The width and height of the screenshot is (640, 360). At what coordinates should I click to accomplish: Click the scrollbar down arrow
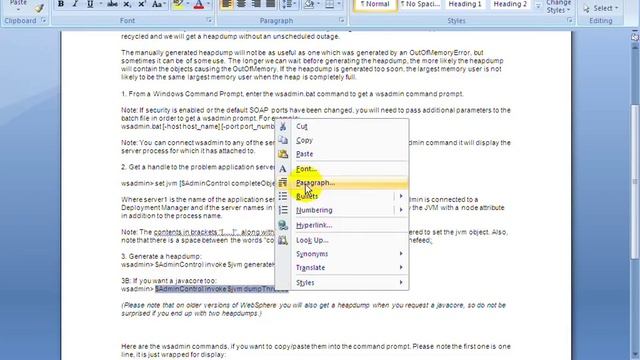coord(635,355)
